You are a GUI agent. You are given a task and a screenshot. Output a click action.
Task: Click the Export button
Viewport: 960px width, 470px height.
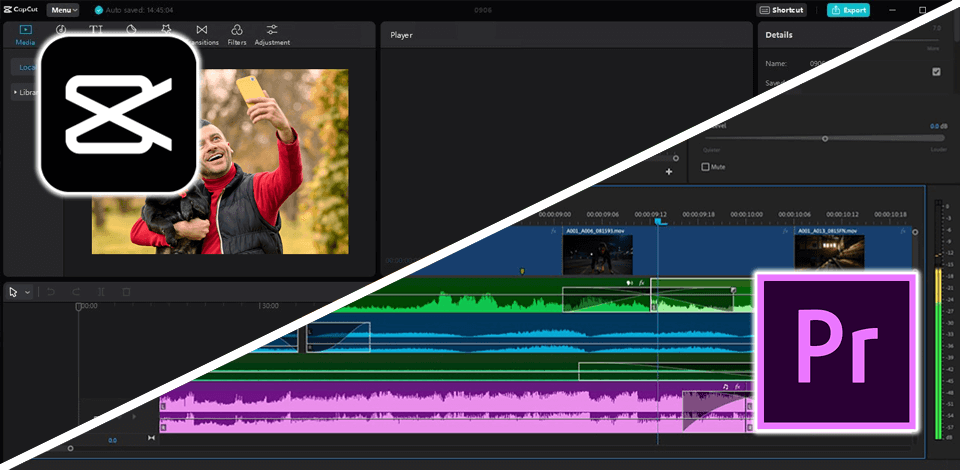click(848, 10)
